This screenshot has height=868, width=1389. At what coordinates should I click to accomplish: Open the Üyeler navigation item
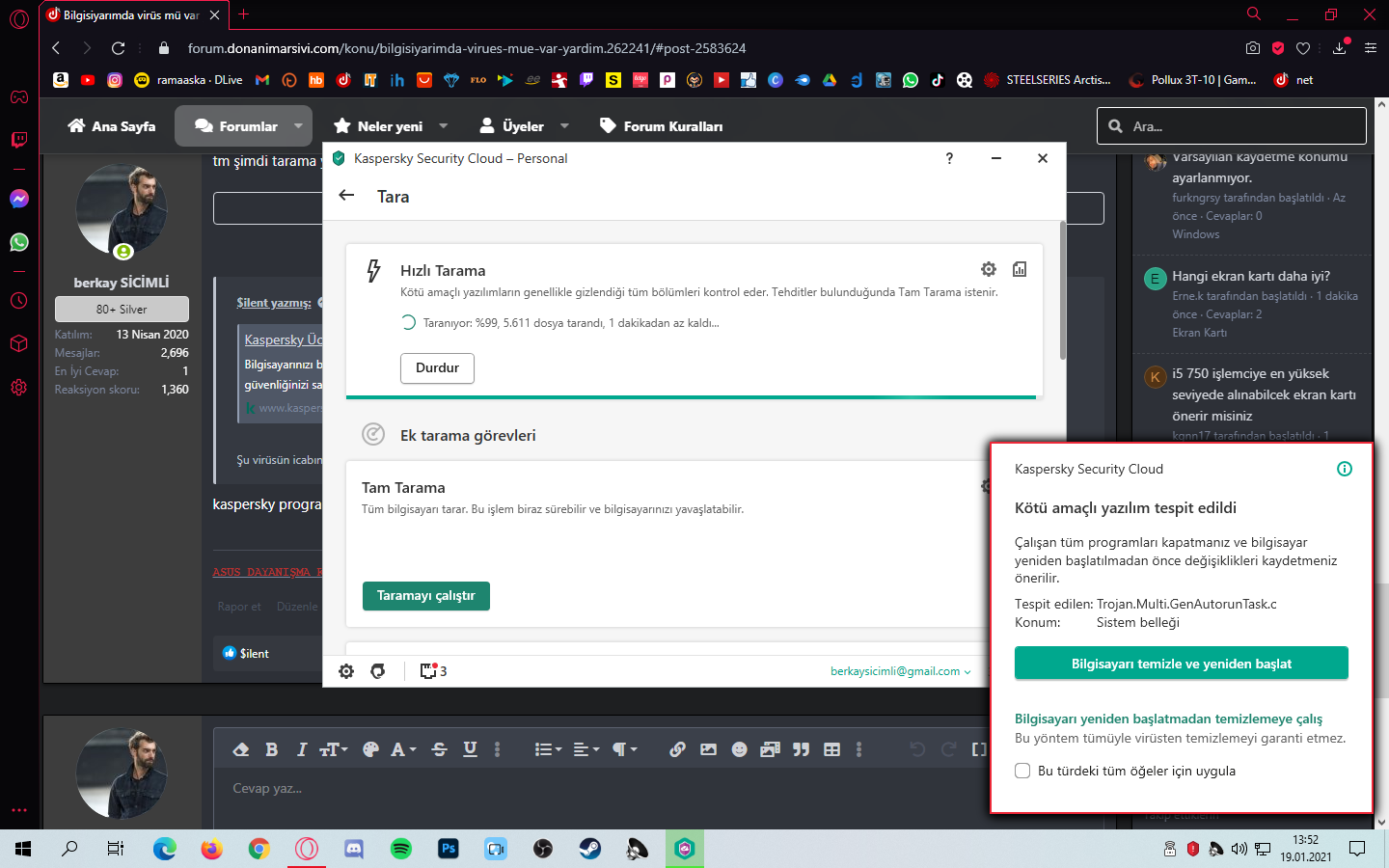click(512, 126)
